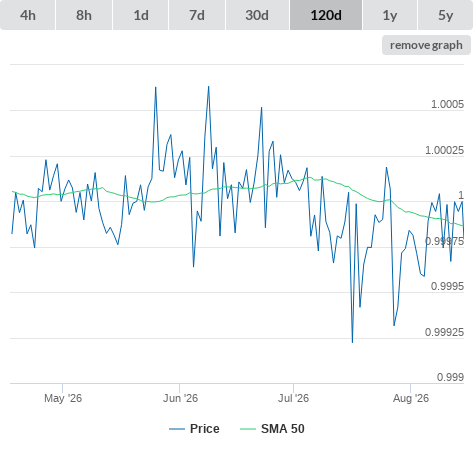Choose the 1d time range tab

[x=141, y=15]
